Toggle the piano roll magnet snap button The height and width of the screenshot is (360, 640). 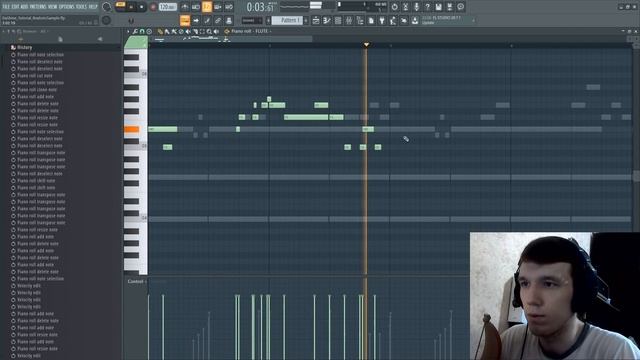[x=142, y=31]
